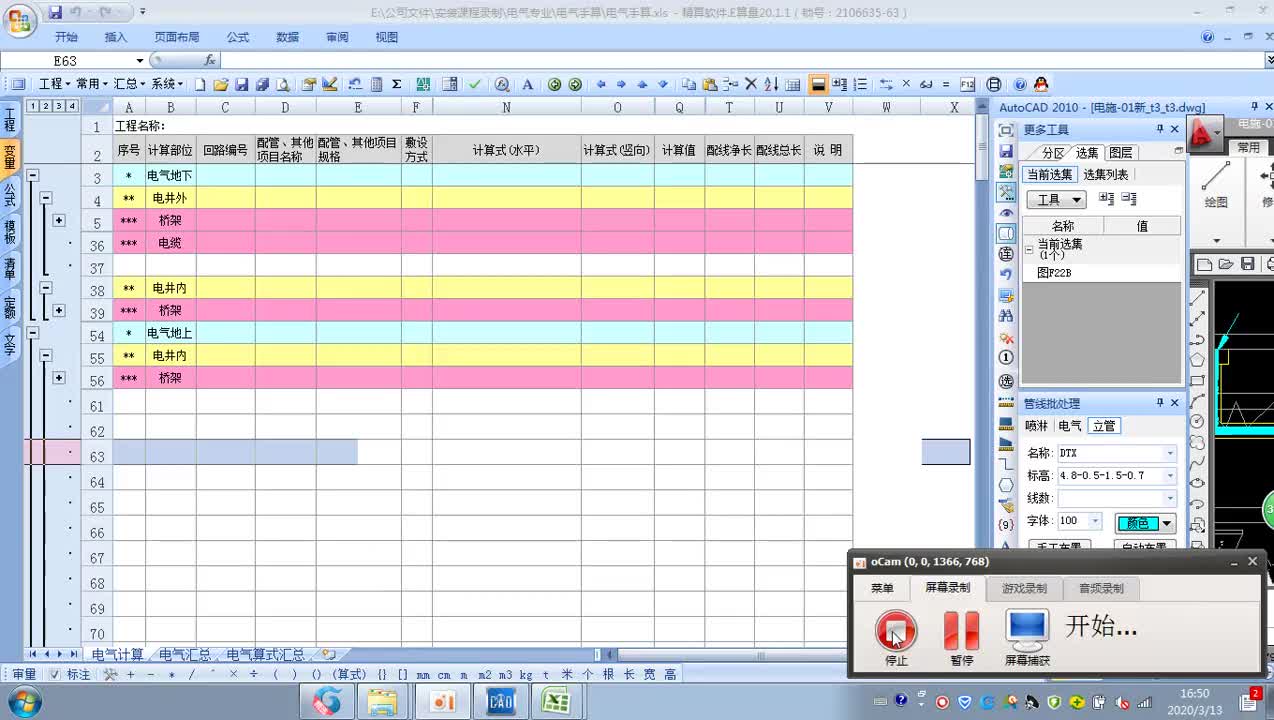Click the F12 icon in the toolbar
The height and width of the screenshot is (720, 1274).
point(967,85)
